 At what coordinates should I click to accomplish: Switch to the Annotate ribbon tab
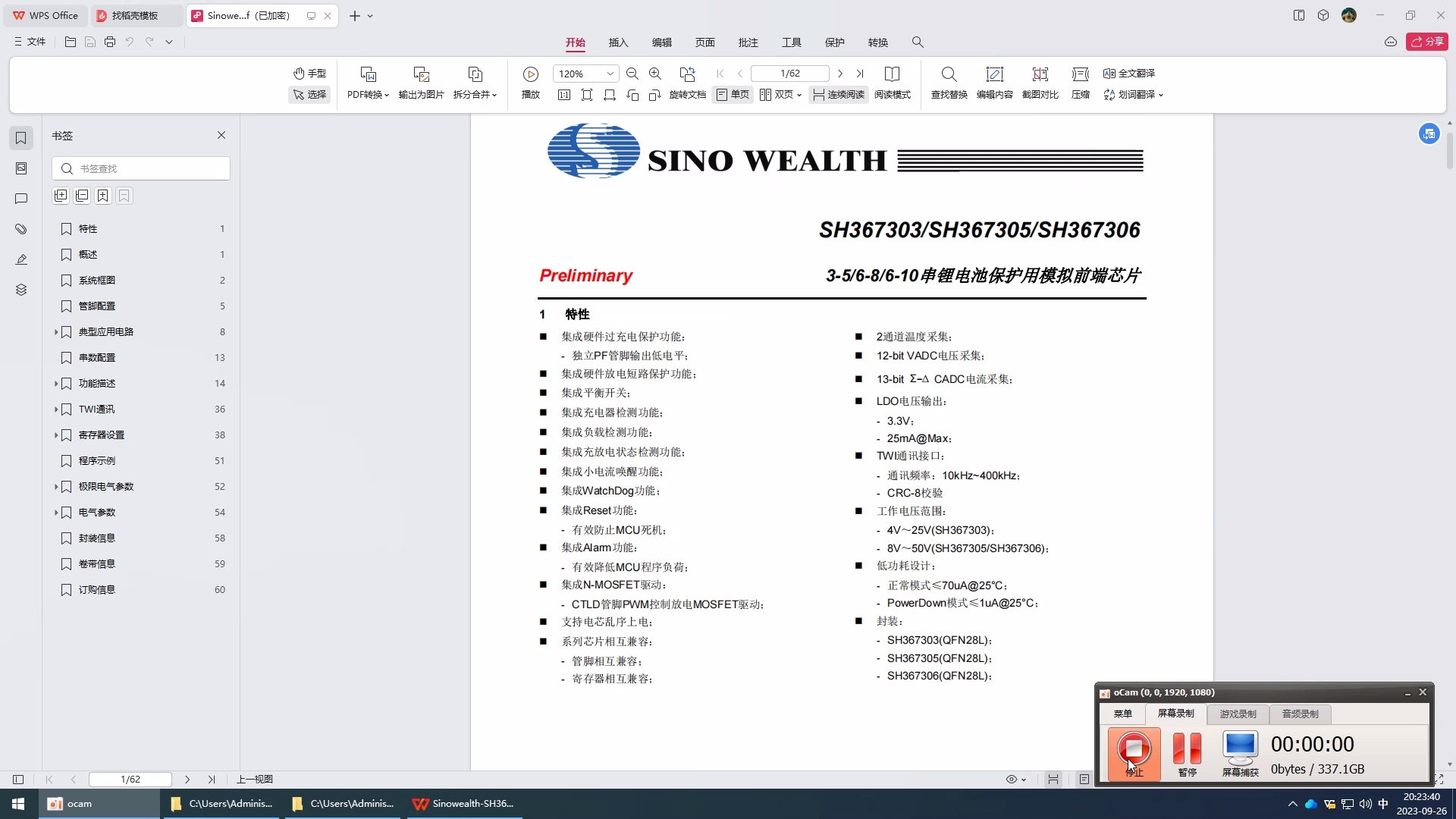pyautogui.click(x=748, y=42)
